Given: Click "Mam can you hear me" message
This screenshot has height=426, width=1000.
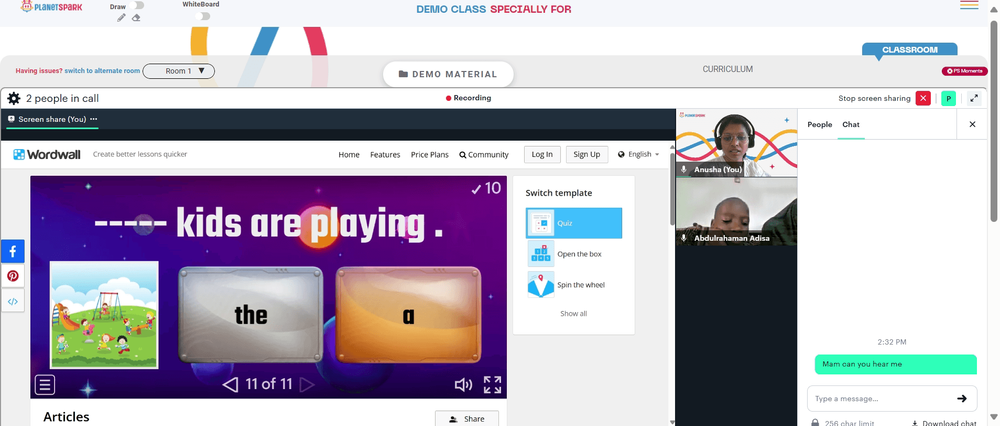Looking at the screenshot, I should point(895,364).
